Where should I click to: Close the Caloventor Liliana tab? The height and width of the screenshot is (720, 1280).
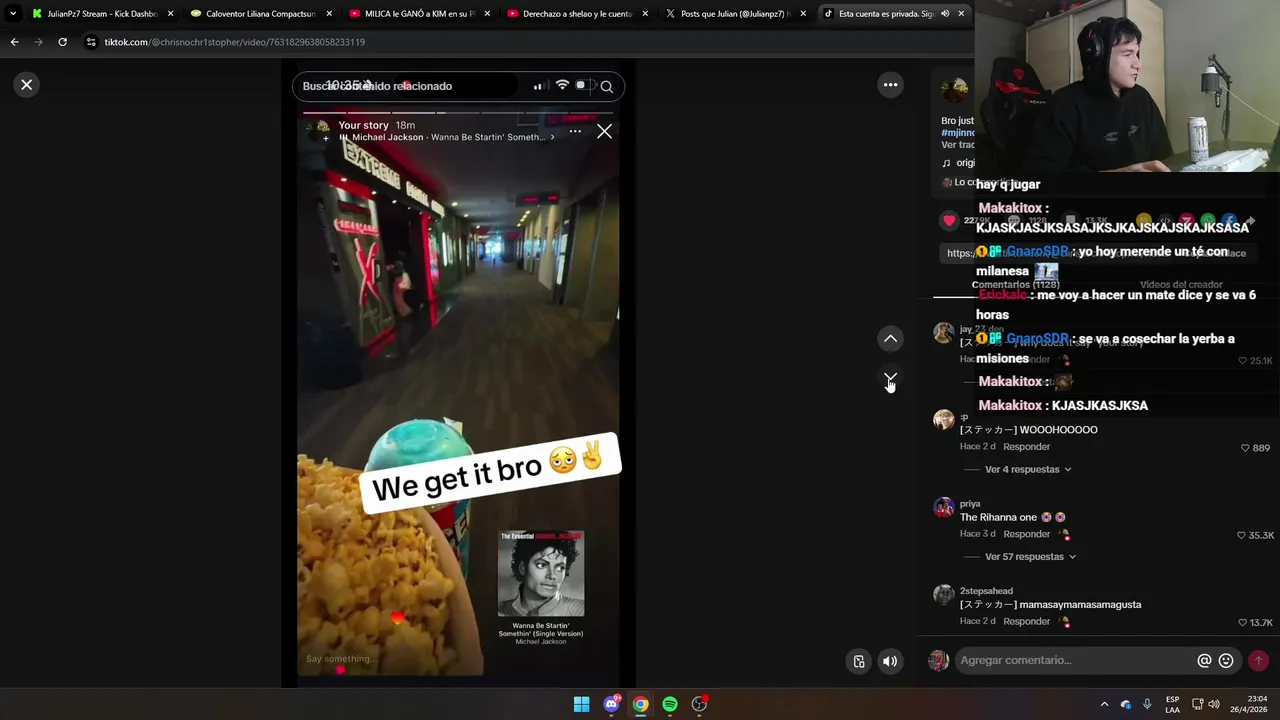[x=329, y=14]
